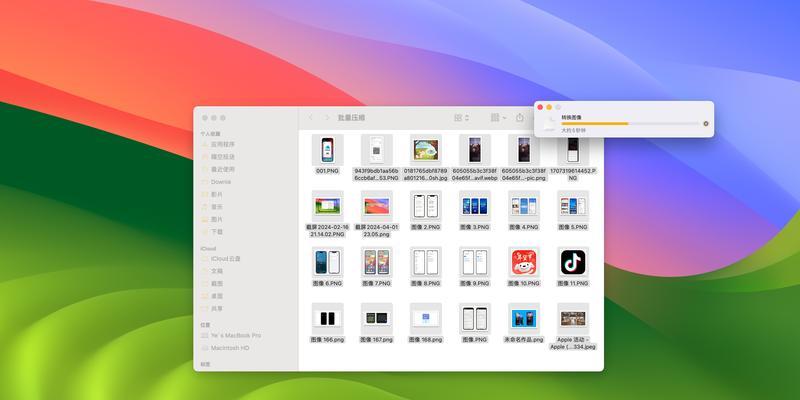The image size is (800, 400).
Task: Select the 未命名作品.png thumbnail
Action: point(524,319)
